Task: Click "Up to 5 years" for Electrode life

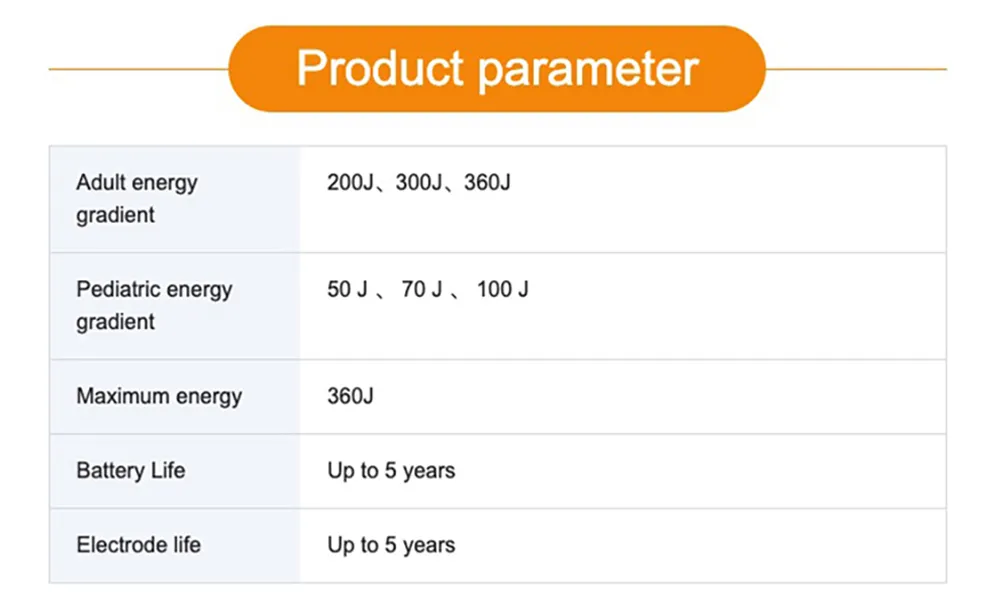Action: pos(391,545)
